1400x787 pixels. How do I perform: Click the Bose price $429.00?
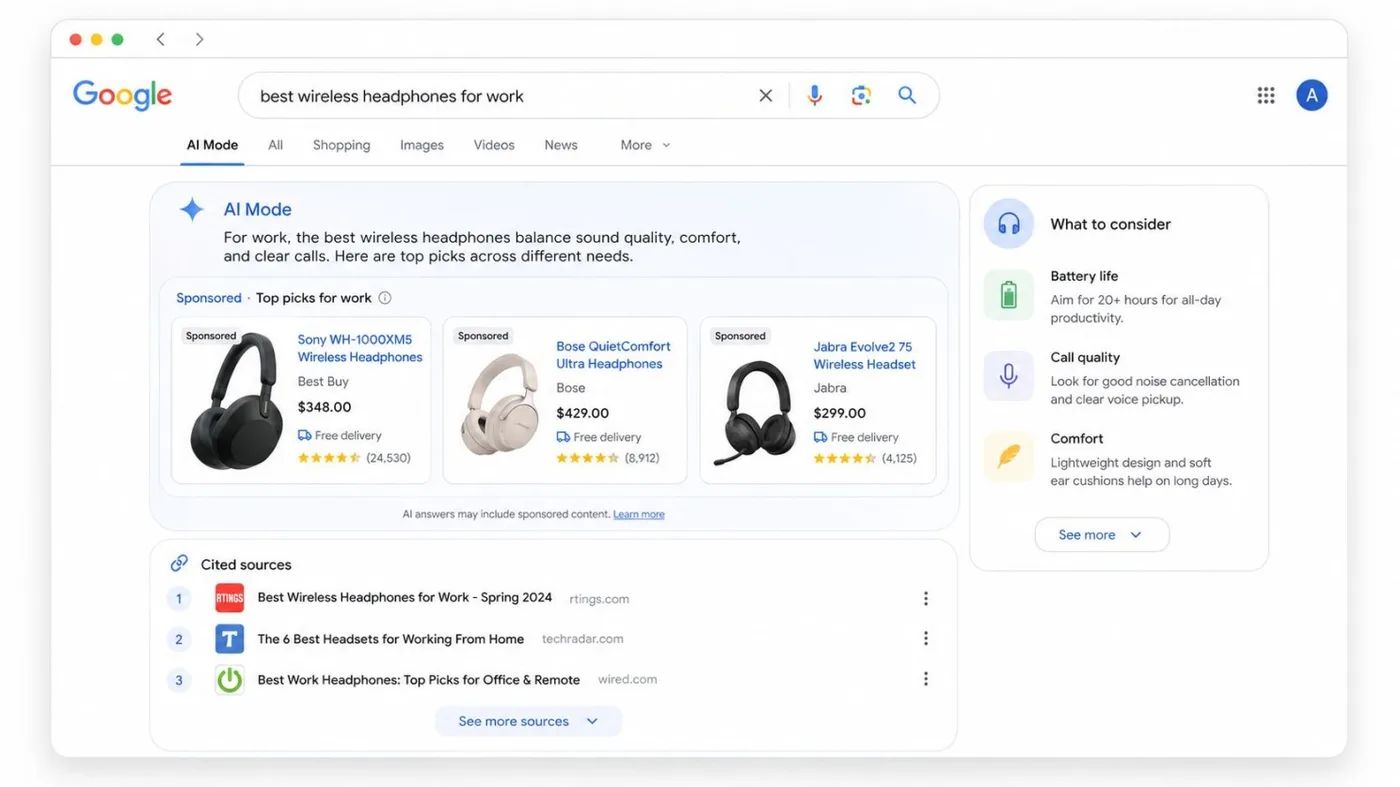[x=583, y=413]
